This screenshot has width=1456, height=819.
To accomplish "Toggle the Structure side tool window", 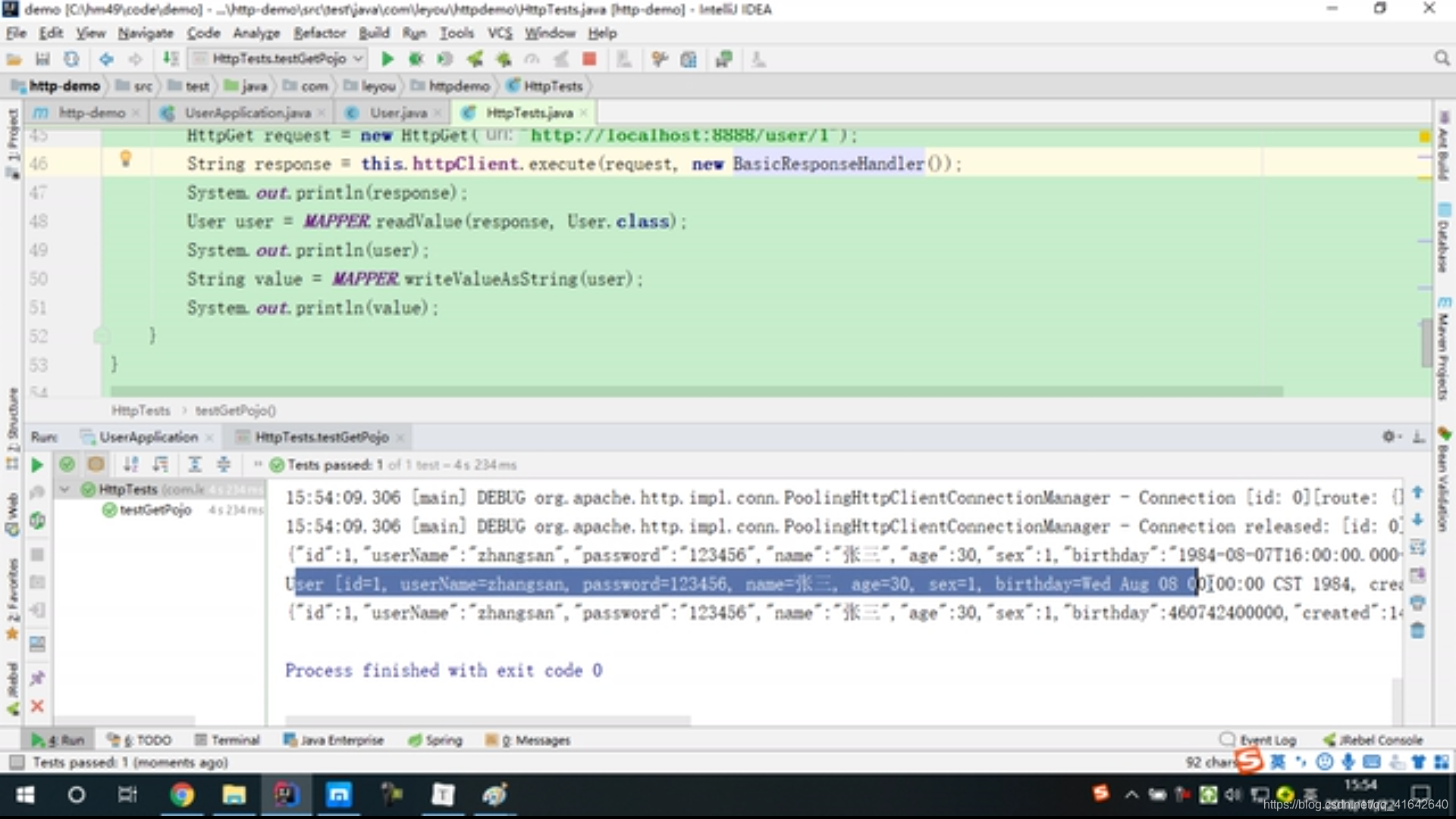I will [x=12, y=428].
